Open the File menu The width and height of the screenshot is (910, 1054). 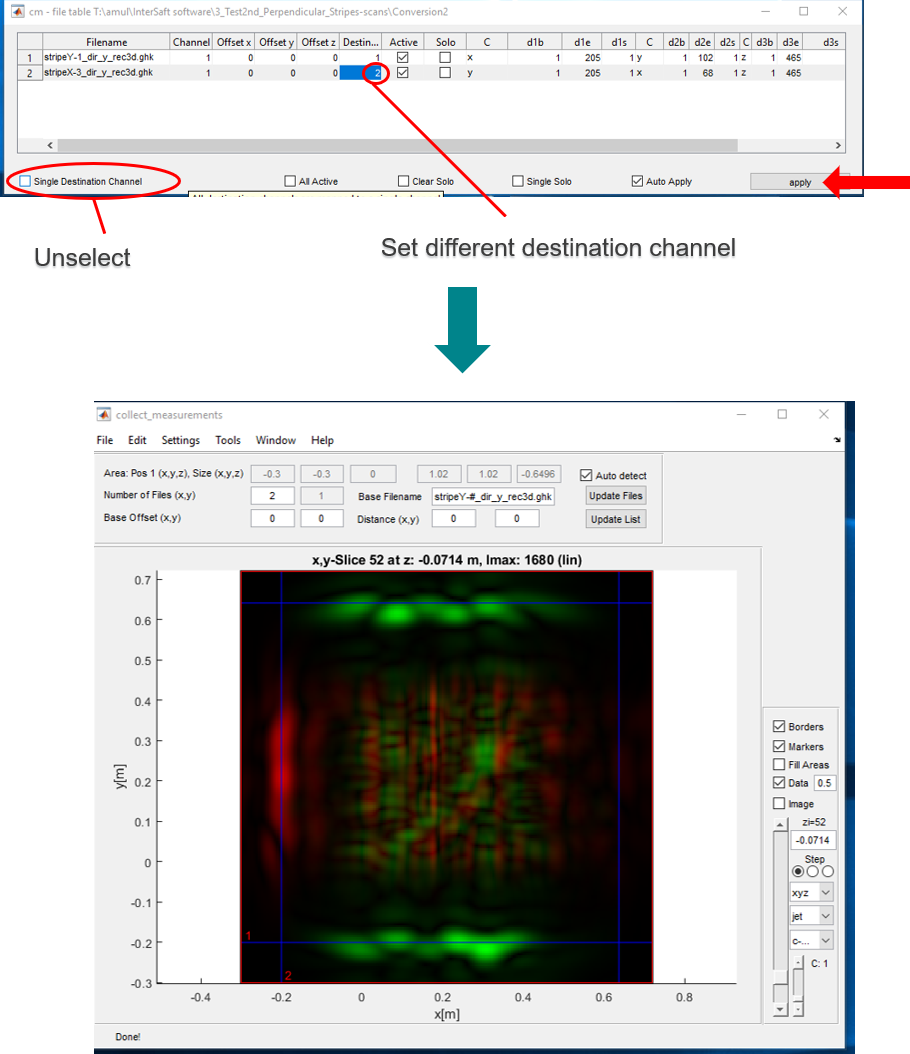105,440
